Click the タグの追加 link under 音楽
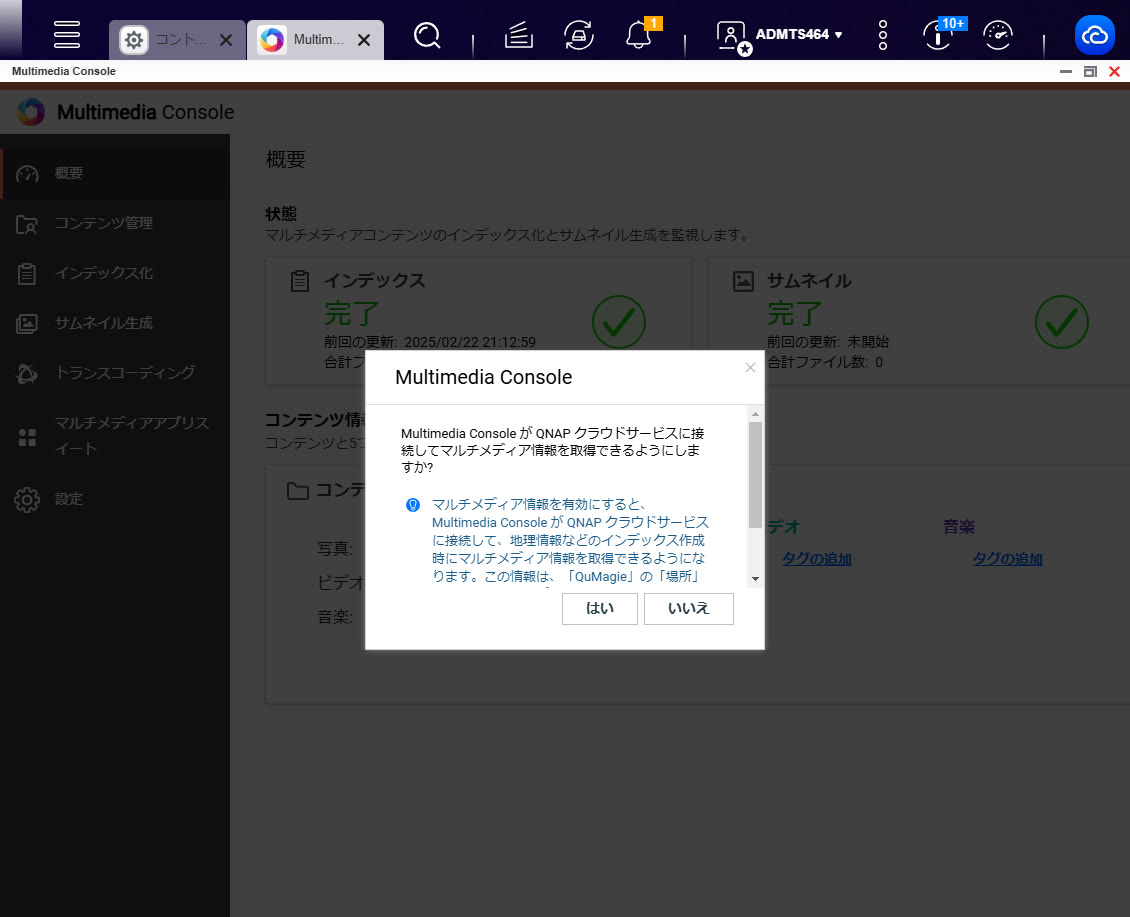 pos(1007,559)
